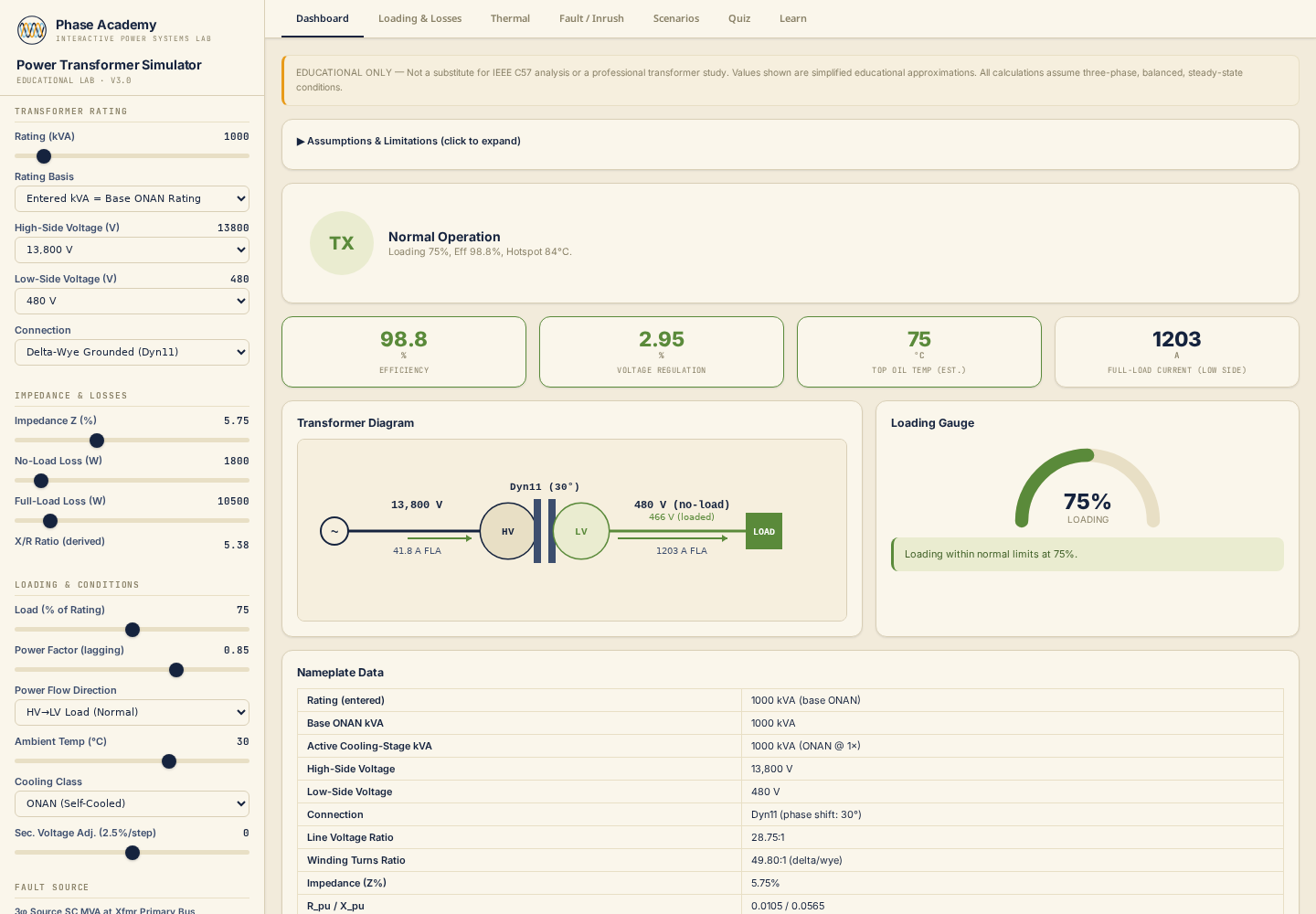
Task: Click the 'Normal Operation' status heading
Action: click(444, 237)
